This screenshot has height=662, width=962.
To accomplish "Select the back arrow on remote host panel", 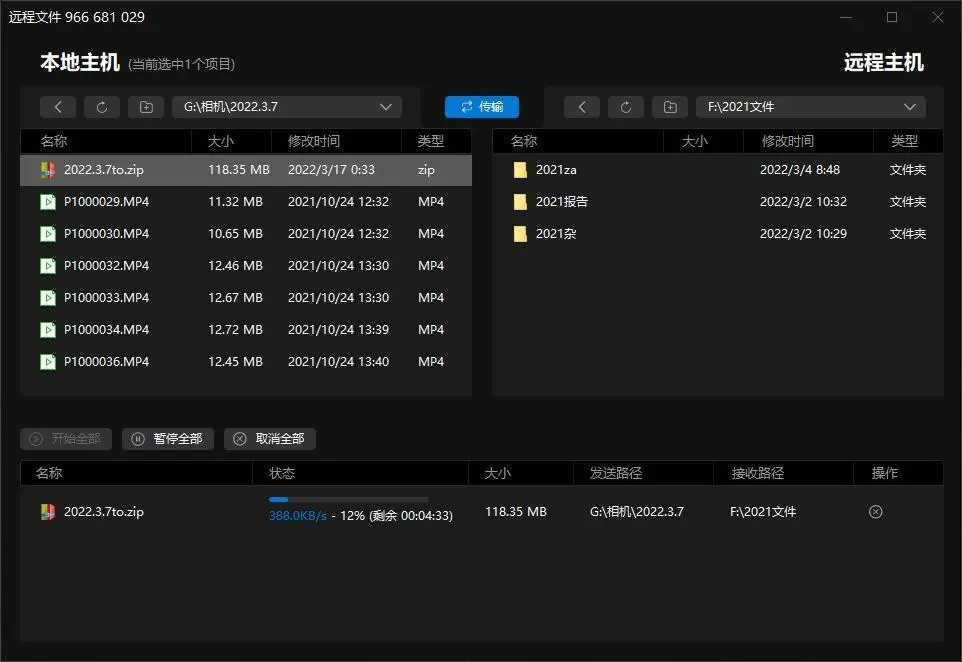I will [583, 107].
